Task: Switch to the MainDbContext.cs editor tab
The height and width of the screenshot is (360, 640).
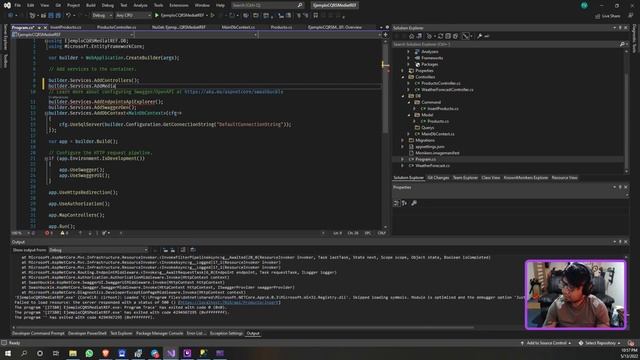Action: click(x=238, y=27)
